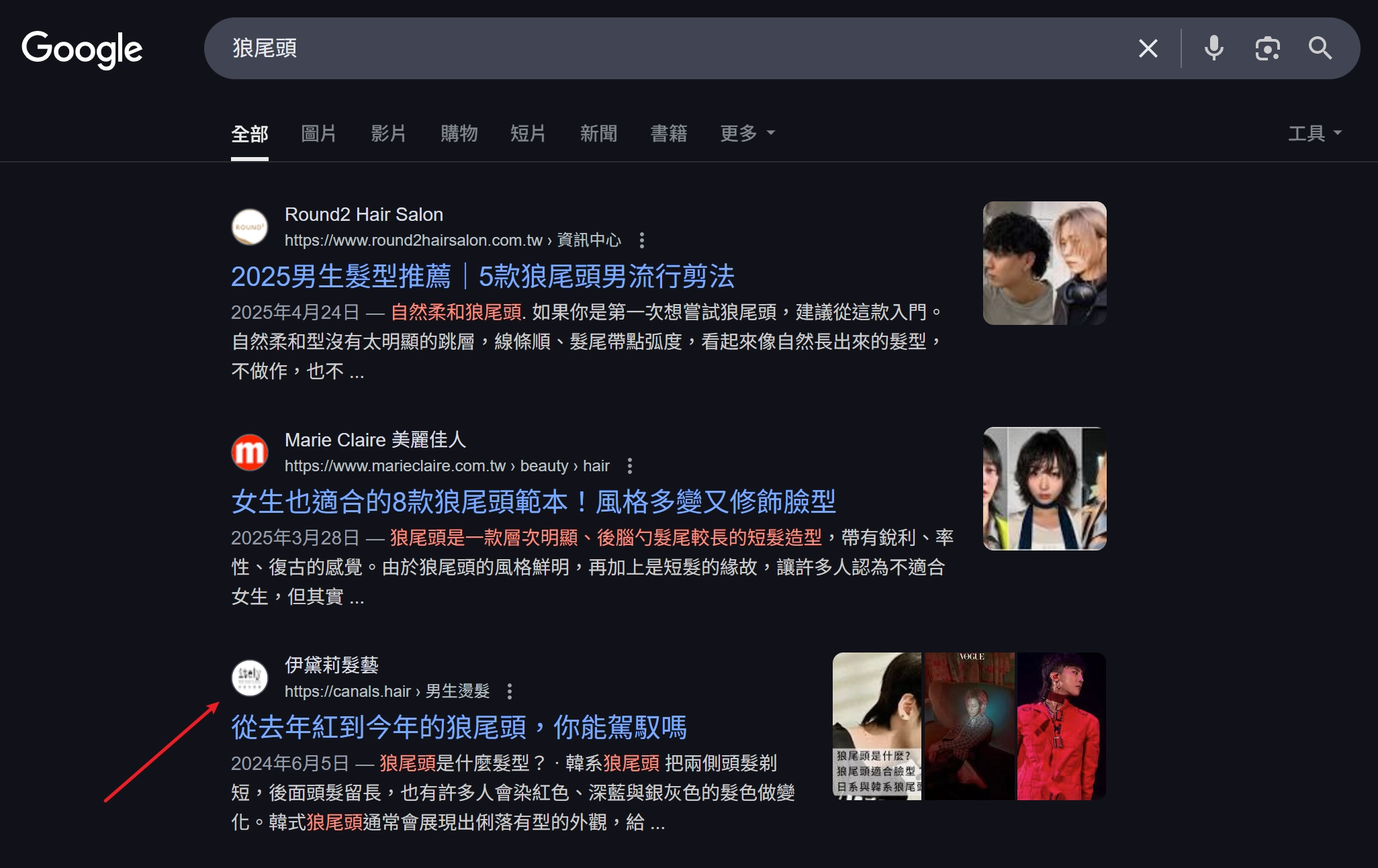Open the 狼尾頭是什麼 captioned thumbnail
Viewport: 1378px width, 868px height.
[877, 726]
